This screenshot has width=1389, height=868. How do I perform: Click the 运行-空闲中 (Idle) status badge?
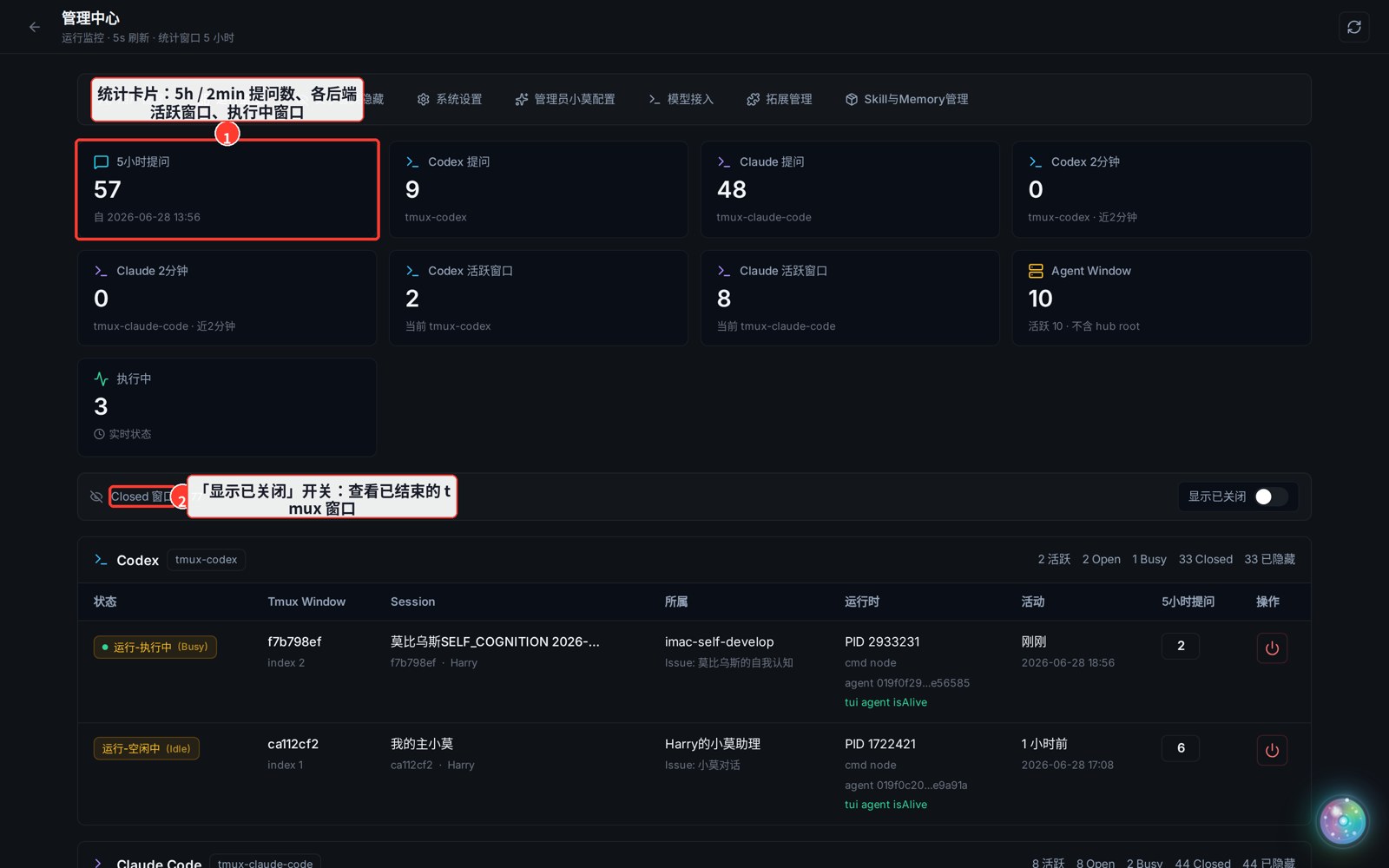pos(147,748)
